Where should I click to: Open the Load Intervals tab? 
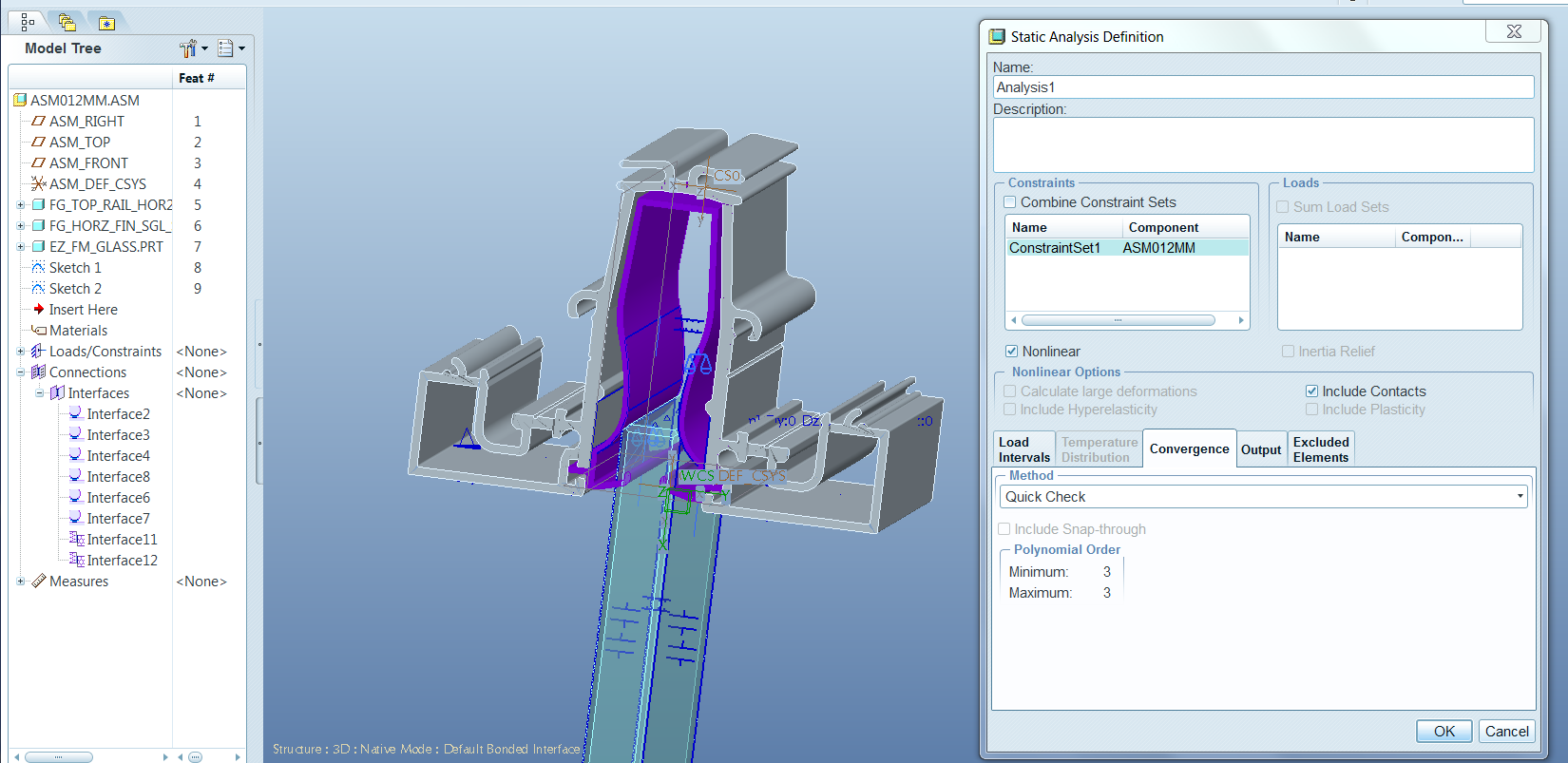[x=1023, y=449]
